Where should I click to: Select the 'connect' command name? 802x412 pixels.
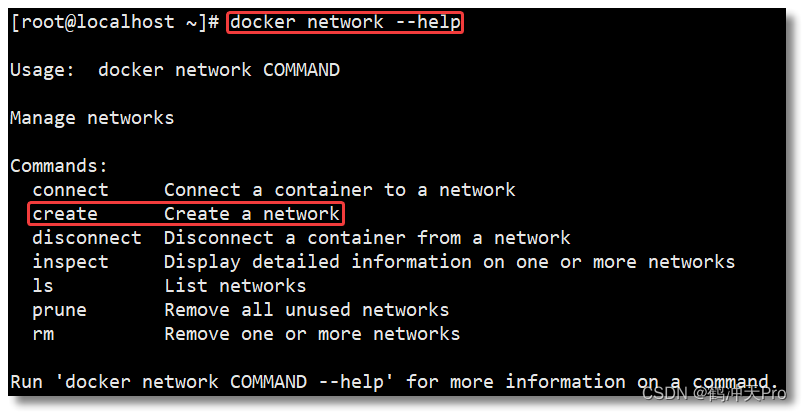click(71, 190)
